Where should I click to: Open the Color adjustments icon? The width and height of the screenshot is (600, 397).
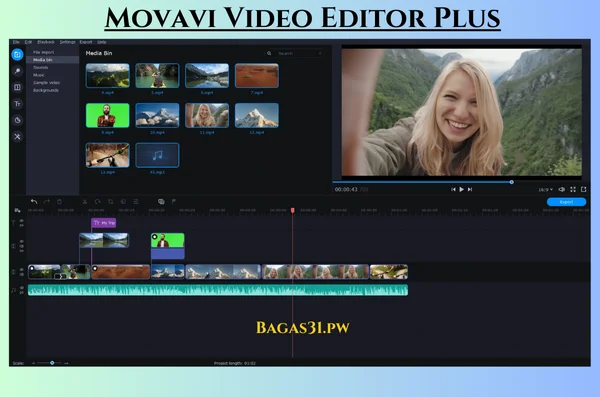[123, 201]
